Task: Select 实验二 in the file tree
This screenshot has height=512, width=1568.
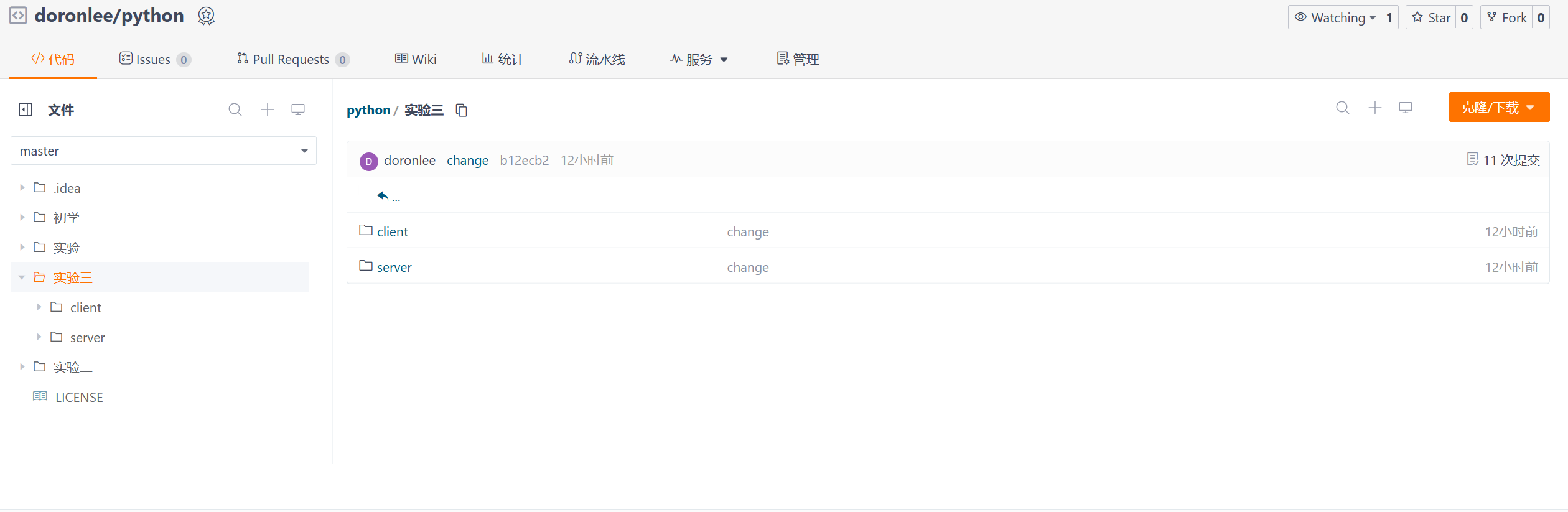Action: [x=73, y=367]
